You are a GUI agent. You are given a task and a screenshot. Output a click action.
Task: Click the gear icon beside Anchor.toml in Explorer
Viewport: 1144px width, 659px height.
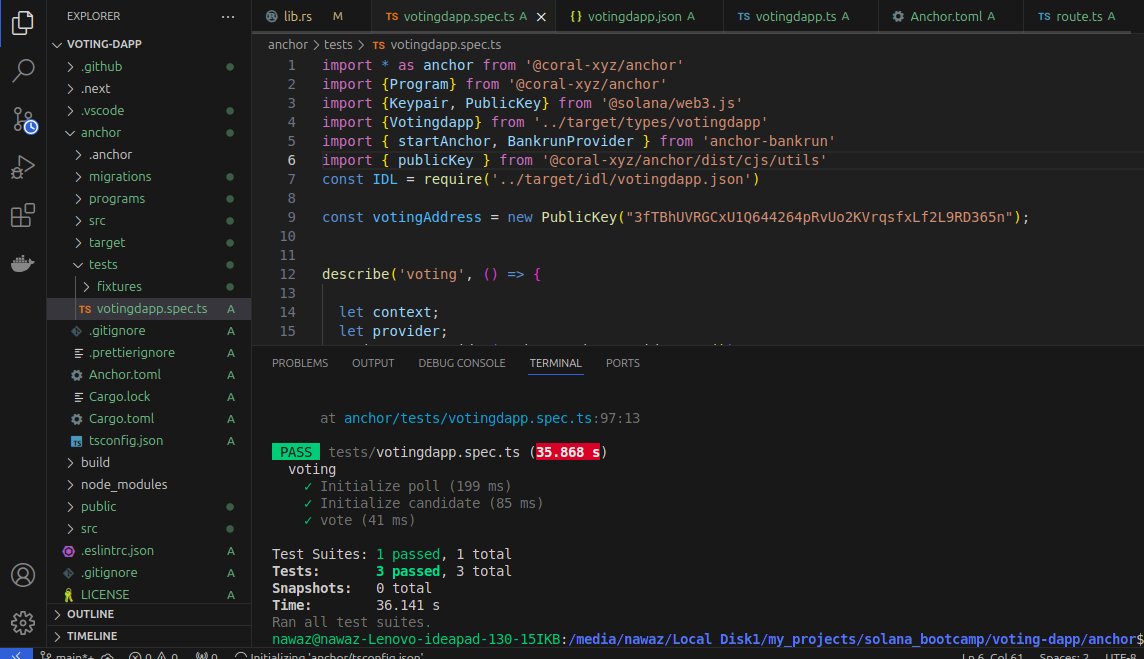pyautogui.click(x=77, y=375)
